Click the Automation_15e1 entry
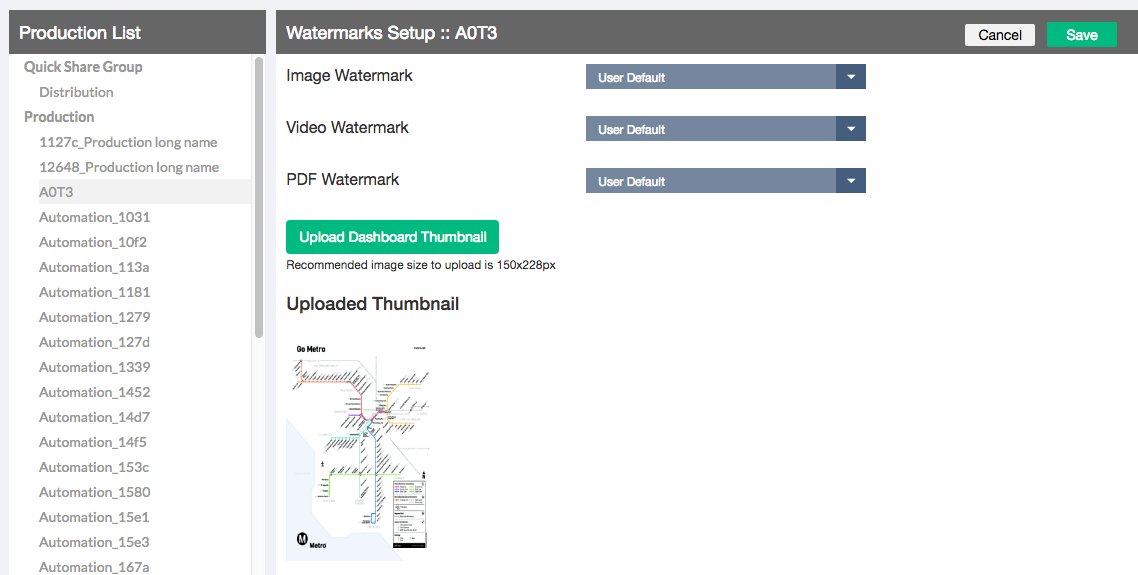 click(94, 517)
